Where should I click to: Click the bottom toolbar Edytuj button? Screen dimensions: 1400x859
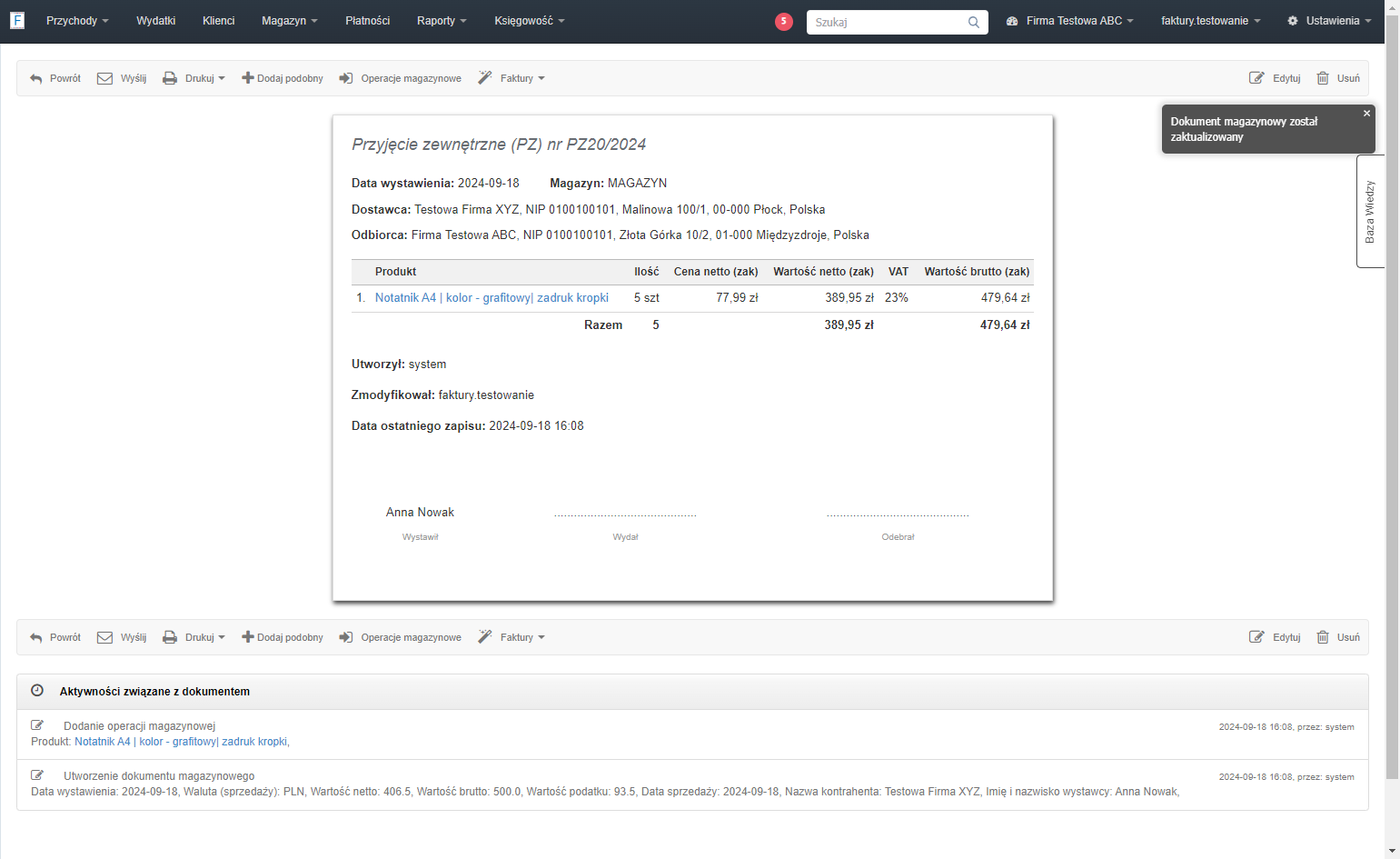(x=1276, y=637)
